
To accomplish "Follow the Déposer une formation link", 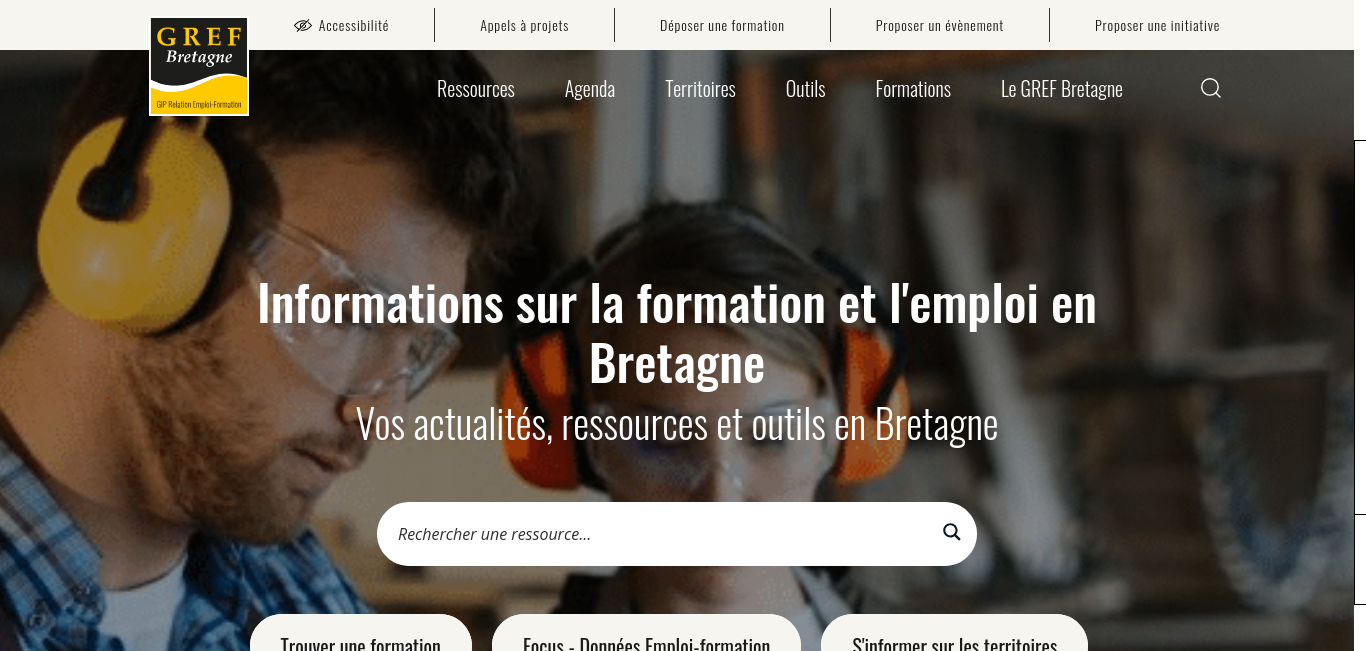I will click(x=722, y=26).
